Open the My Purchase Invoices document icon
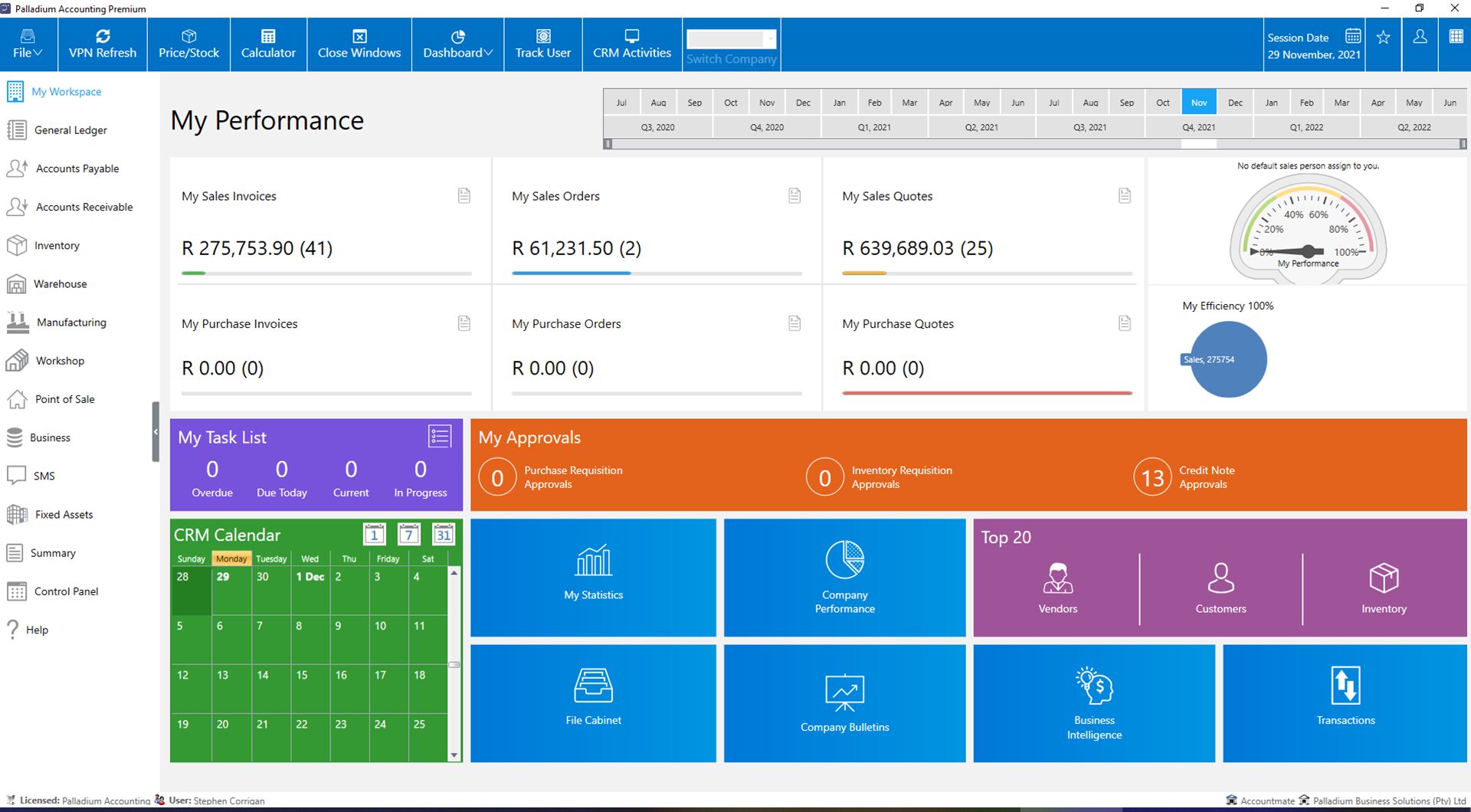Viewport: 1471px width, 812px height. click(x=464, y=323)
